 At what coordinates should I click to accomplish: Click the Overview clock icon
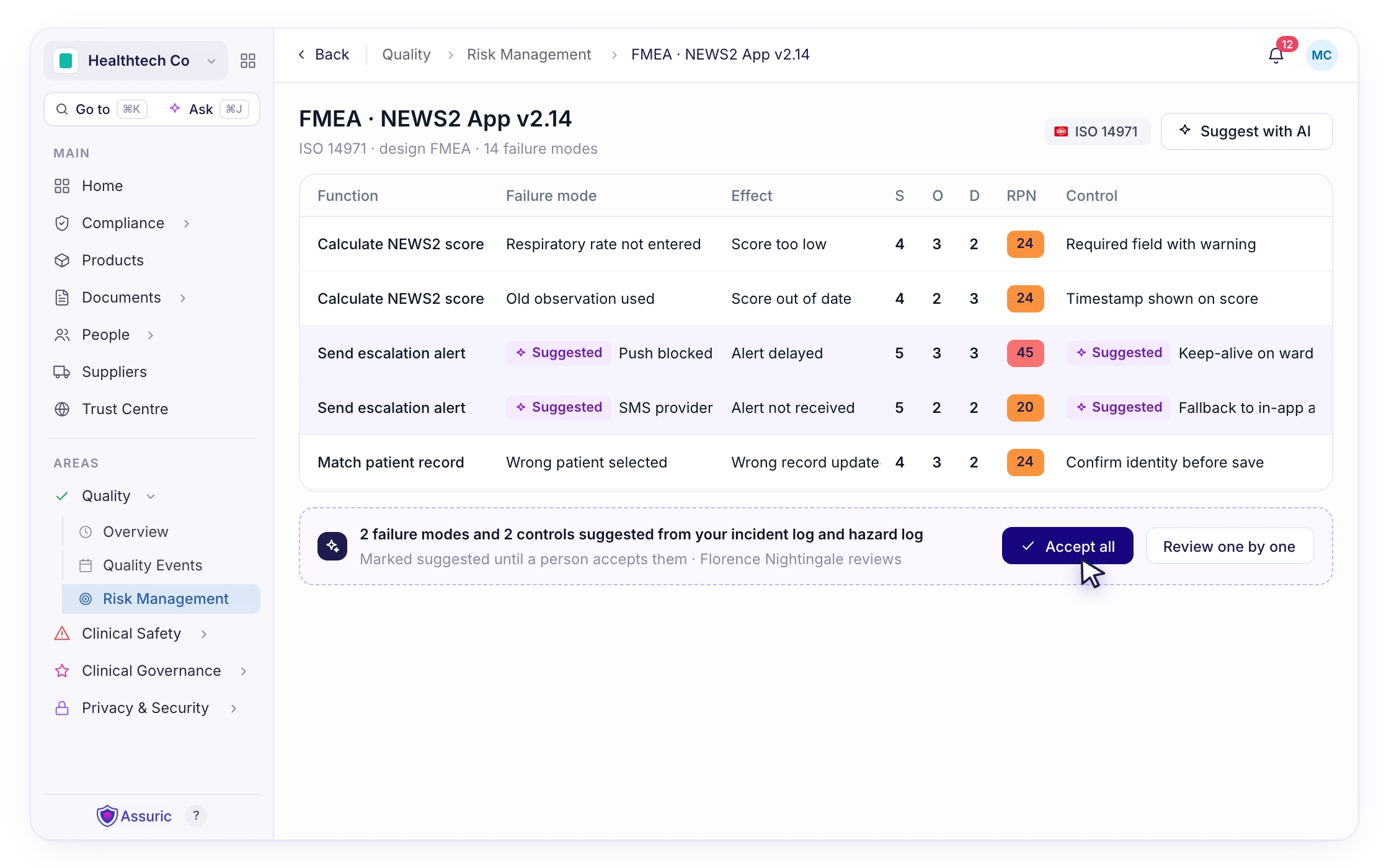[86, 532]
